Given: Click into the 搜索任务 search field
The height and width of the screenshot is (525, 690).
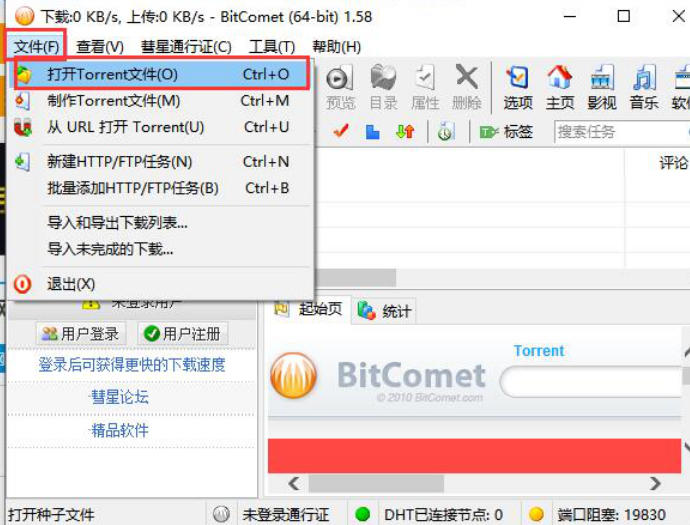Looking at the screenshot, I should tap(621, 132).
